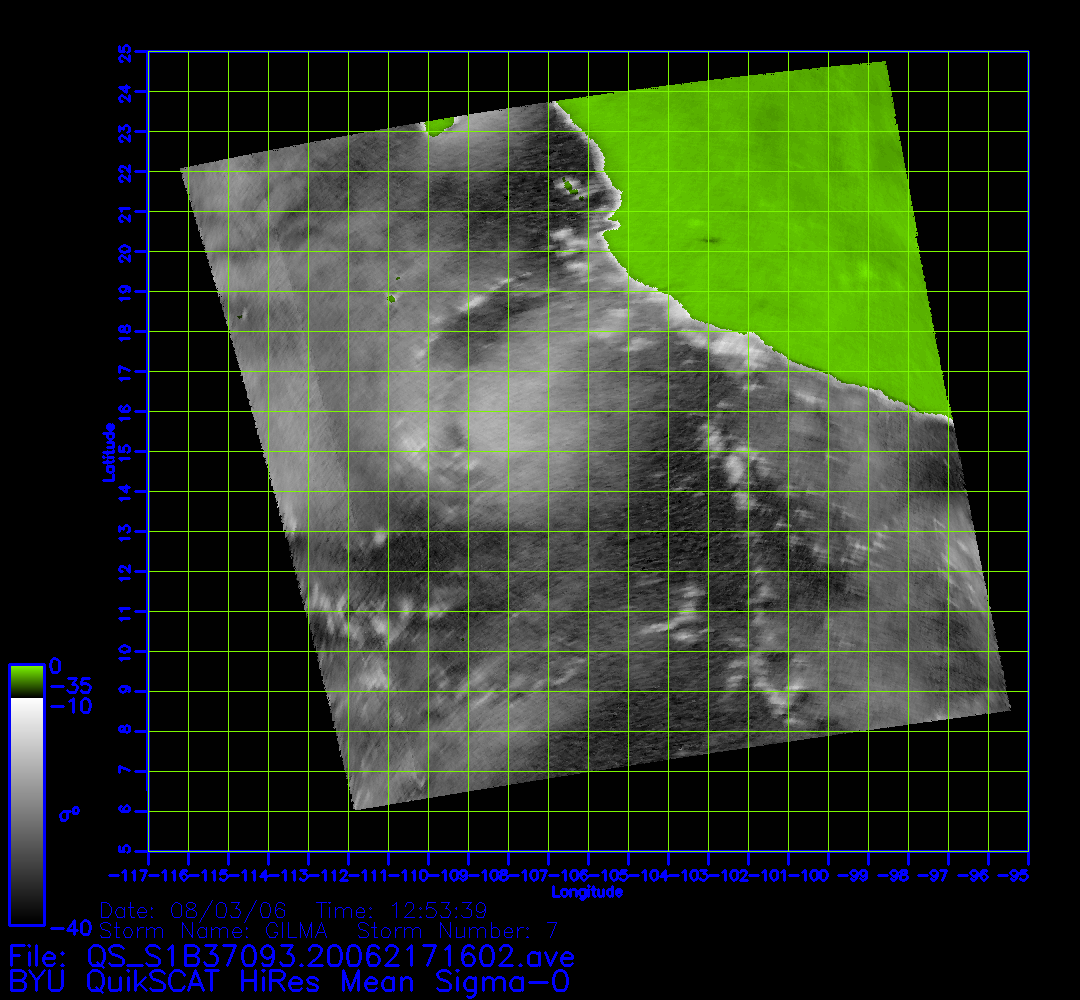The image size is (1080, 1000).
Task: Click the grayscale sigma-0 color bar
Action: tap(26, 810)
